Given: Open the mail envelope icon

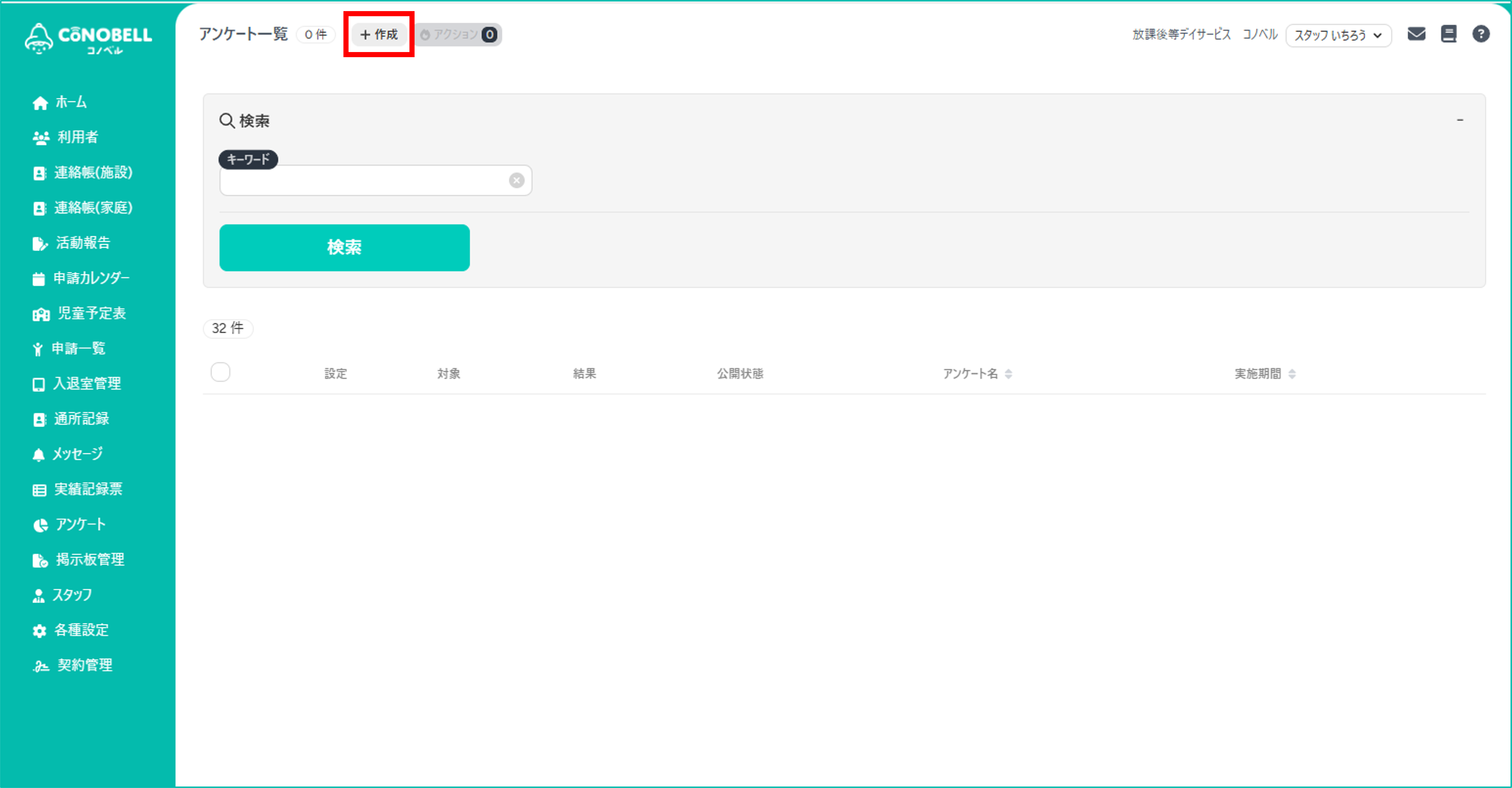Looking at the screenshot, I should 1416,34.
